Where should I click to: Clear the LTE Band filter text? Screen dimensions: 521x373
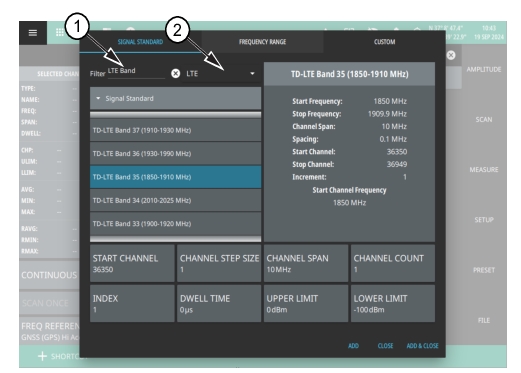[176, 73]
